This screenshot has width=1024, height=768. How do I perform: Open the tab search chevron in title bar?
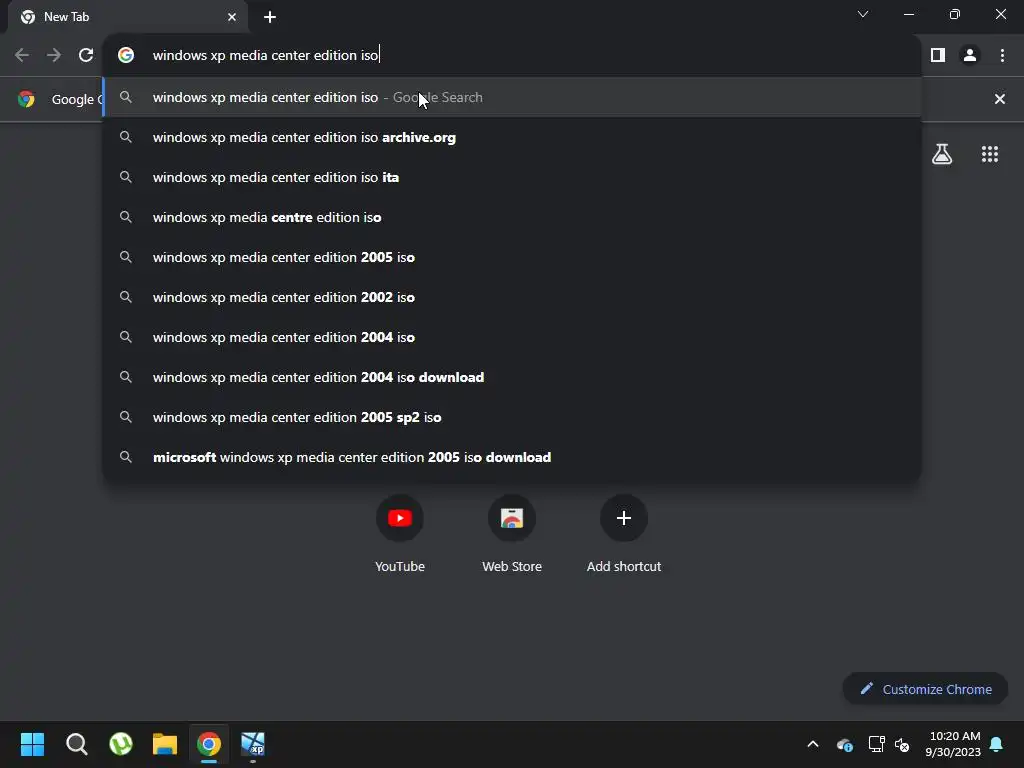tap(863, 14)
